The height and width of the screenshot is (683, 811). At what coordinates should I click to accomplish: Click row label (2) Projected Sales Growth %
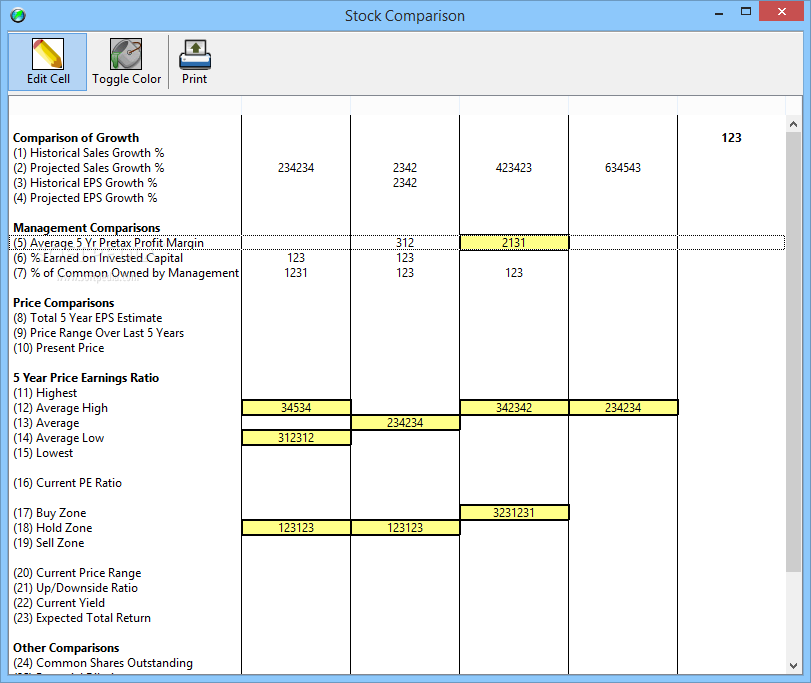(88, 168)
